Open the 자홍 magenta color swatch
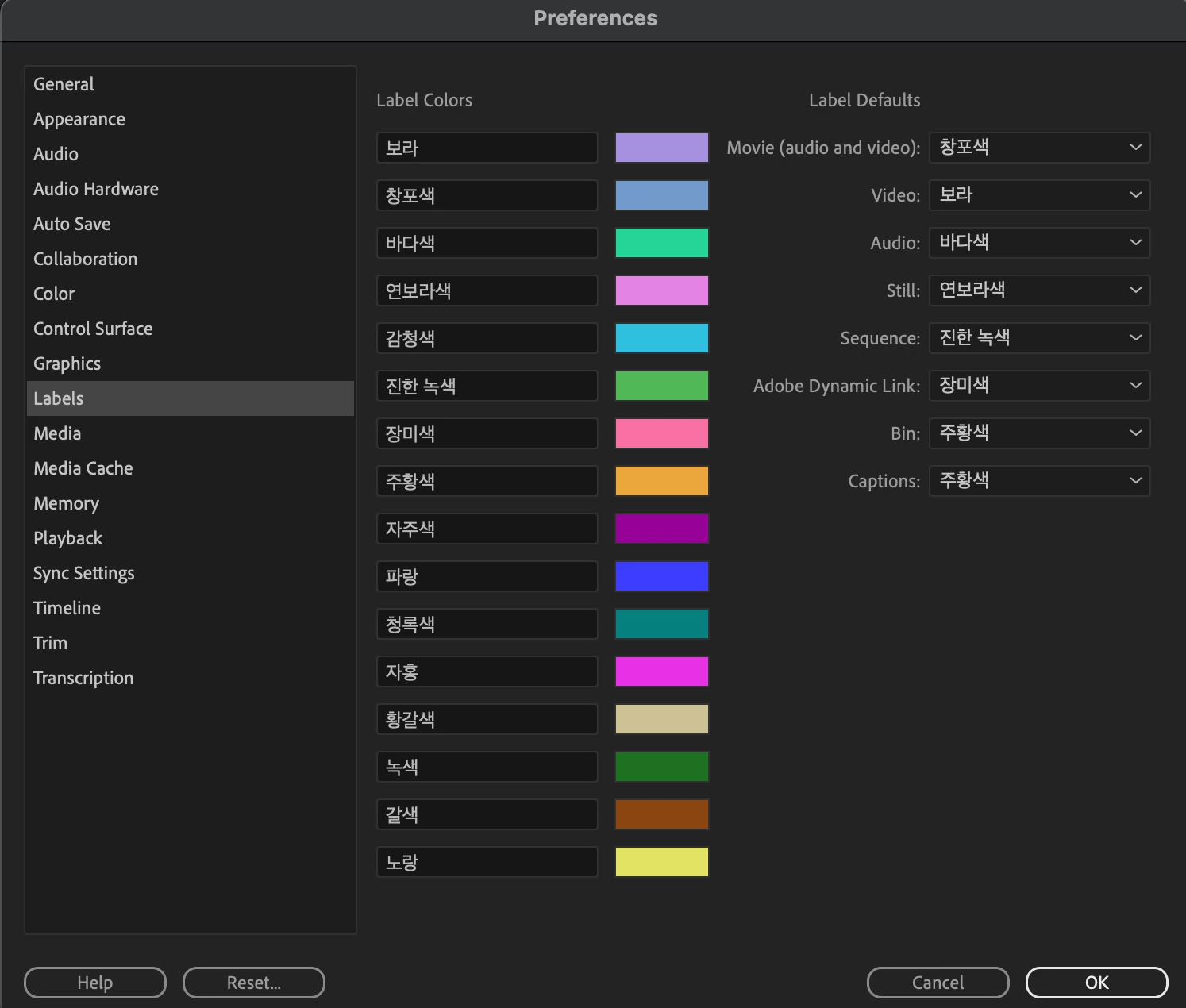Viewport: 1186px width, 1008px height. pyautogui.click(x=662, y=671)
